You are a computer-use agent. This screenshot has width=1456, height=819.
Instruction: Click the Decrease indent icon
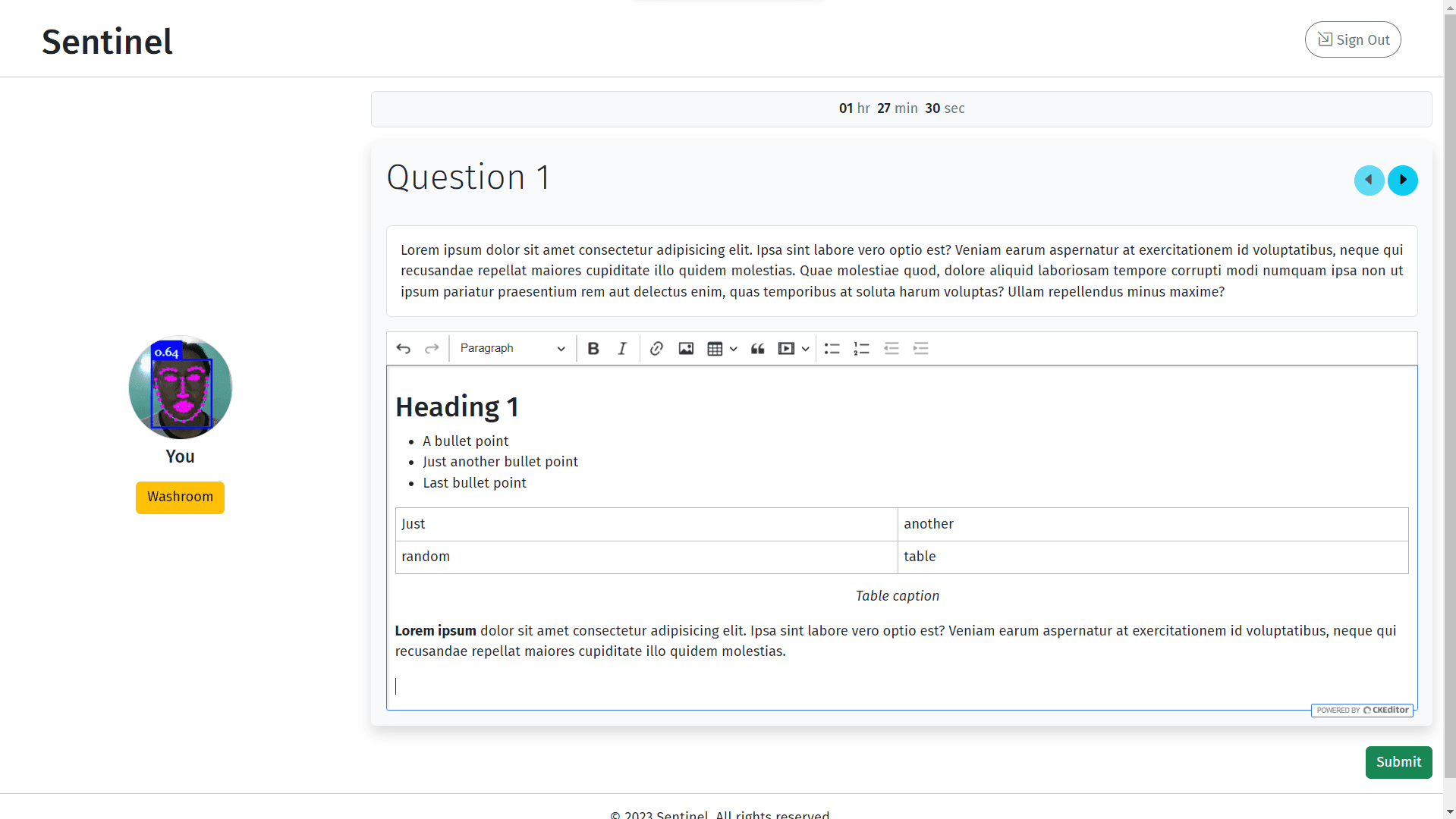892,349
